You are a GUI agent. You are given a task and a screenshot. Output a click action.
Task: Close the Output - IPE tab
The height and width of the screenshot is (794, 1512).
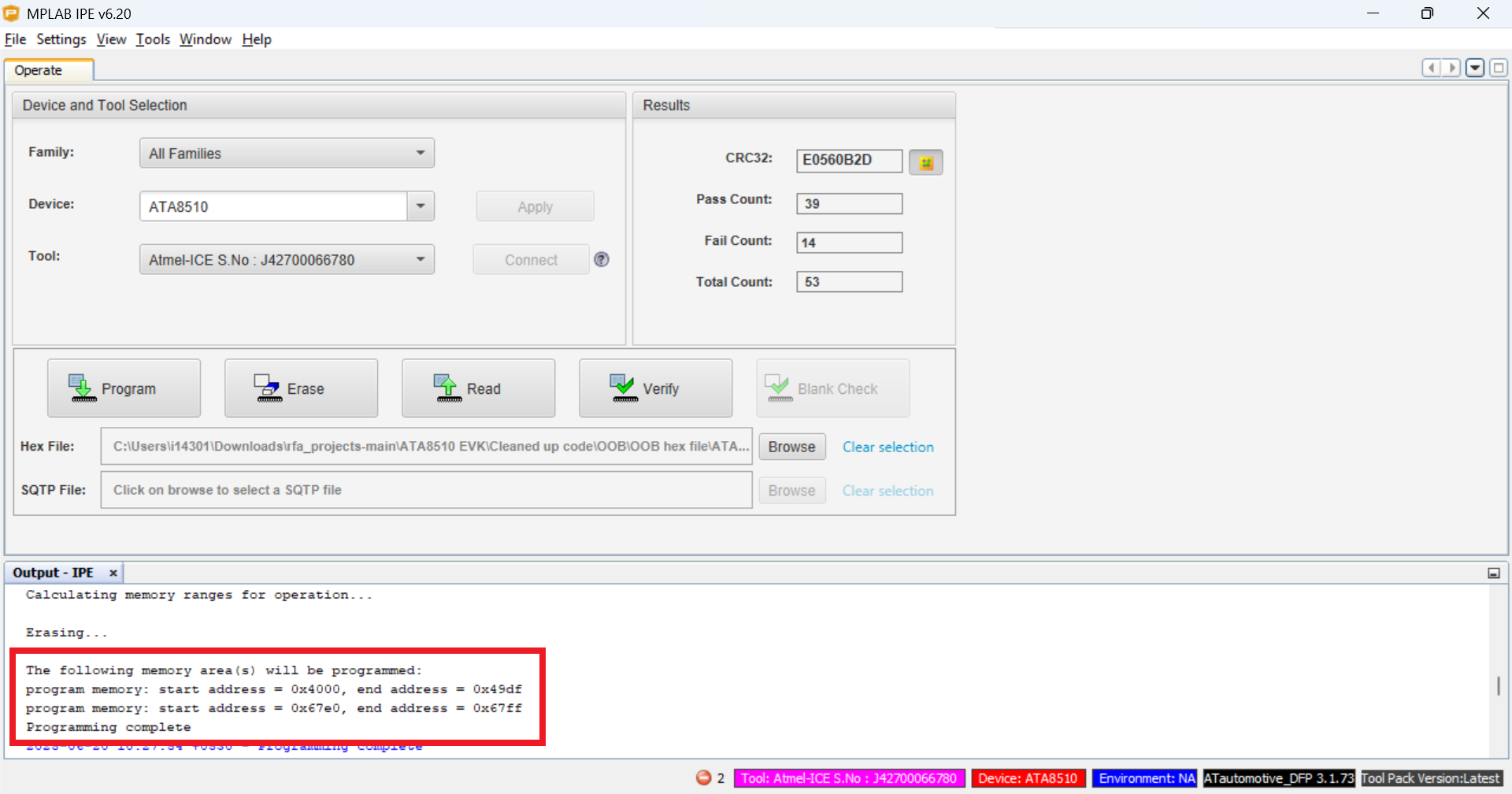tap(113, 573)
